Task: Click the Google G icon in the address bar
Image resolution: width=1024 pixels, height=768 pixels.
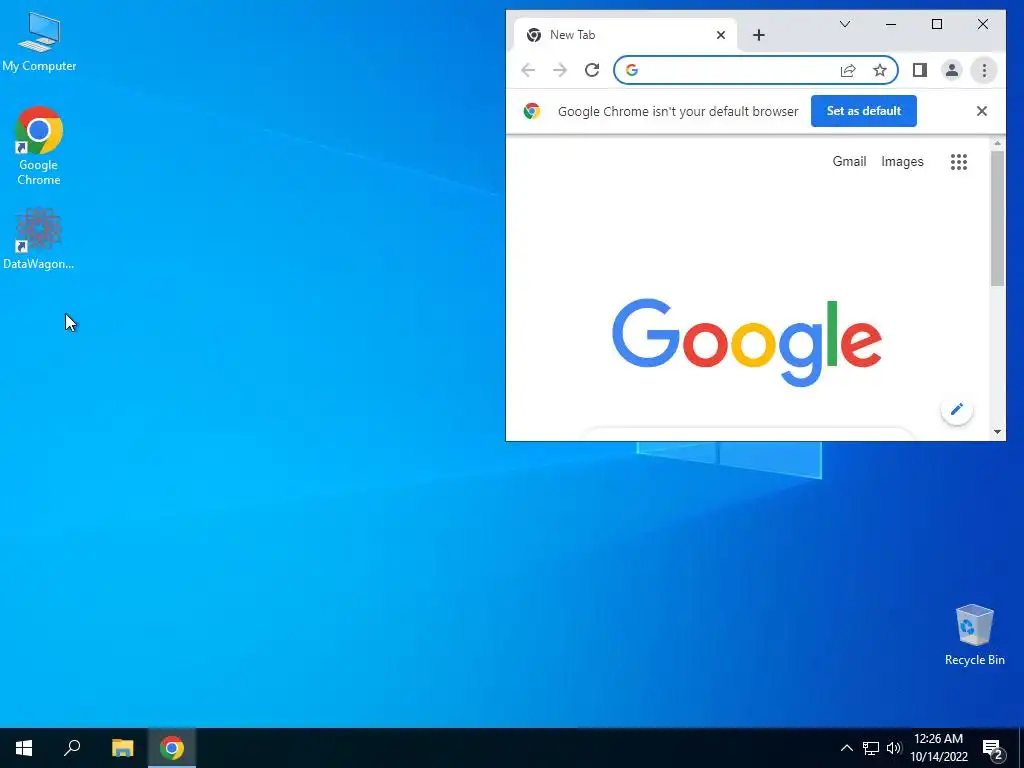Action: coord(632,70)
